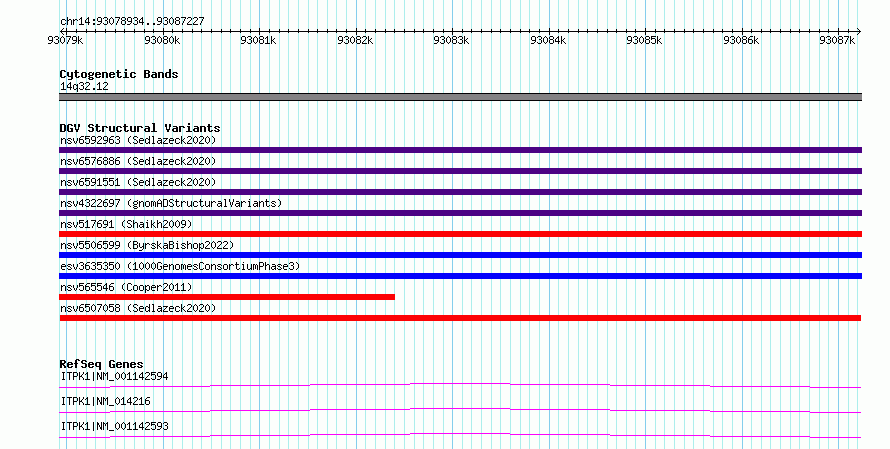The width and height of the screenshot is (890, 449).
Task: Select the gray 14q32.12 cytogenetic band bar
Action: [460, 97]
